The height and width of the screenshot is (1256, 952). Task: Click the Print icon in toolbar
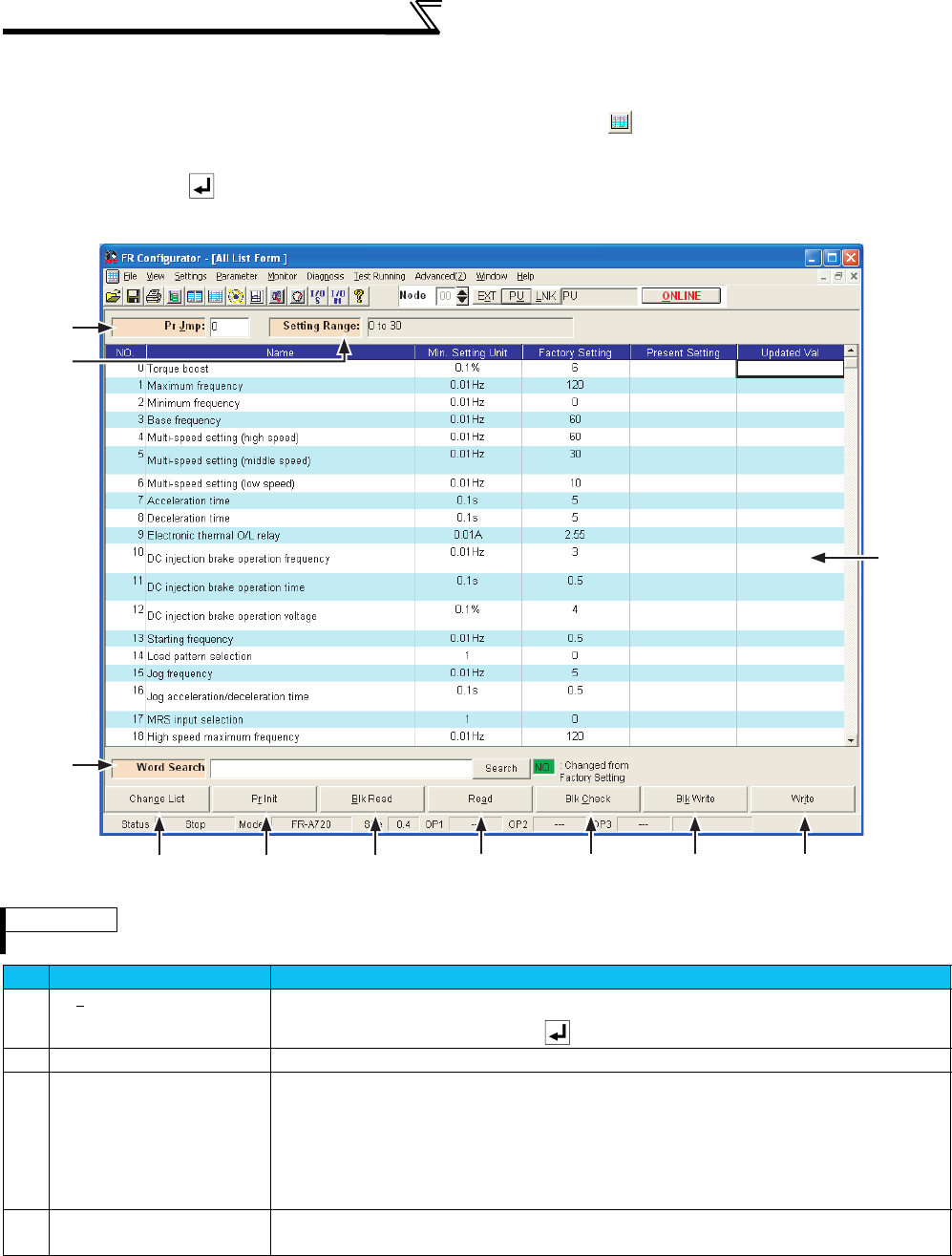pyautogui.click(x=153, y=296)
